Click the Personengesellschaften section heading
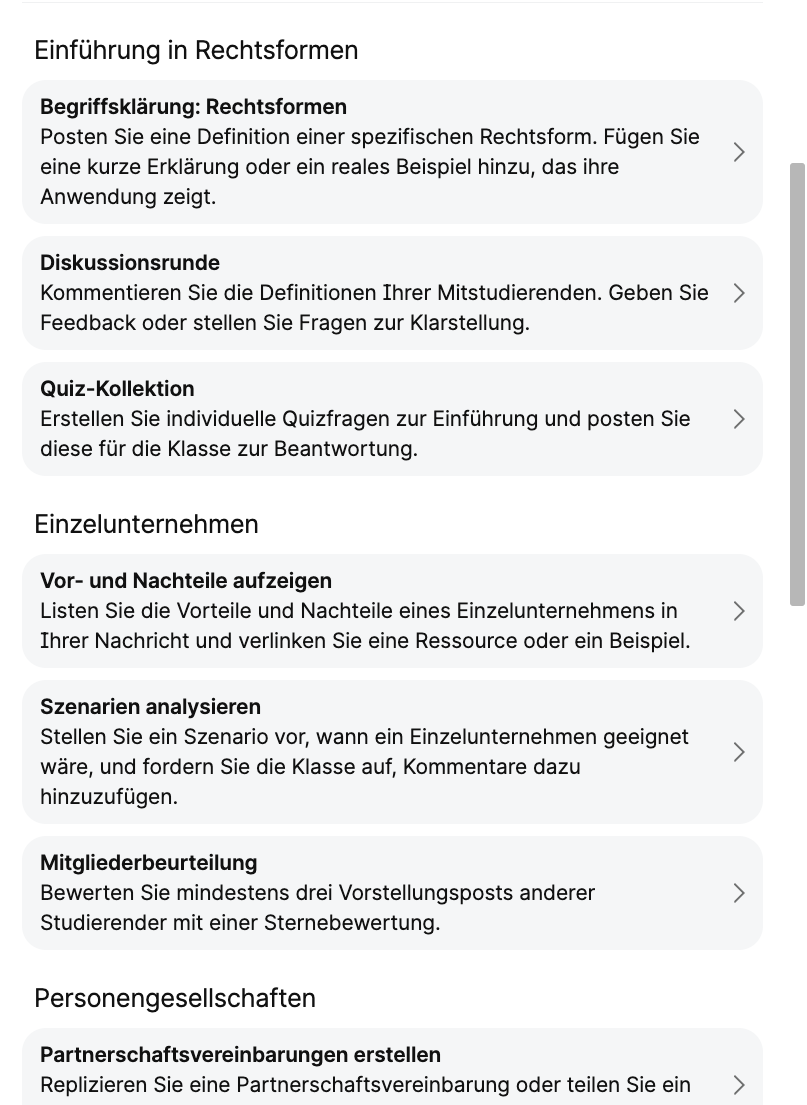The image size is (807, 1105). tap(175, 998)
